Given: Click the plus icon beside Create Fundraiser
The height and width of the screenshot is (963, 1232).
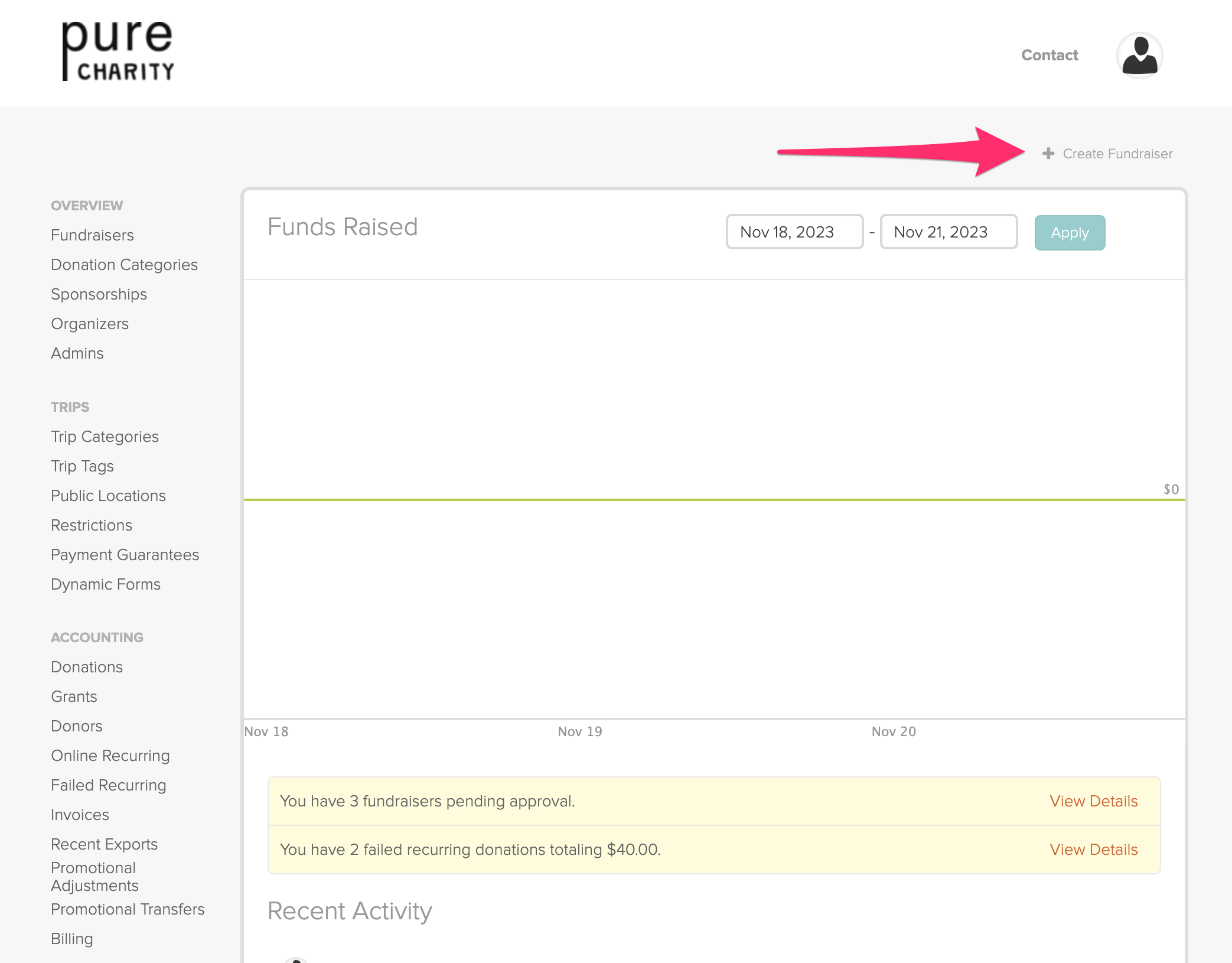Looking at the screenshot, I should click(x=1048, y=154).
